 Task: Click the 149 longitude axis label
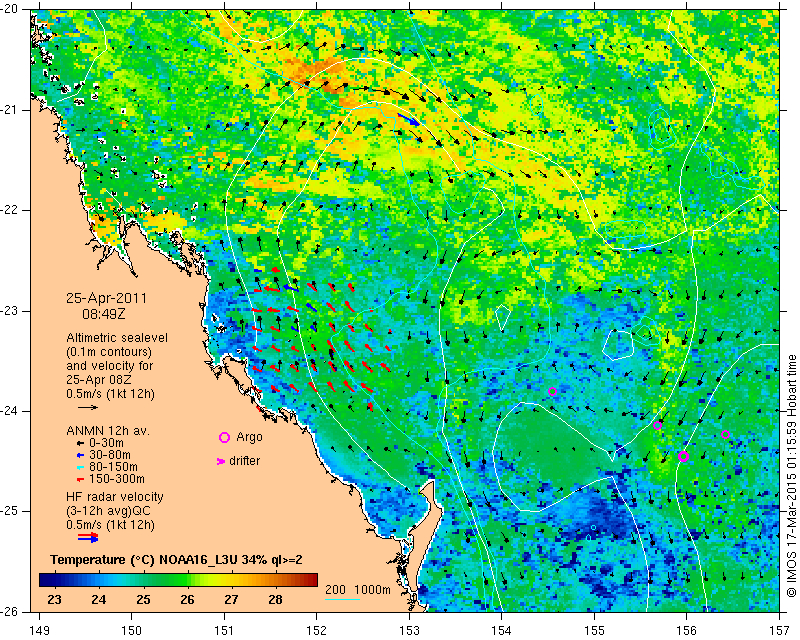(x=40, y=631)
